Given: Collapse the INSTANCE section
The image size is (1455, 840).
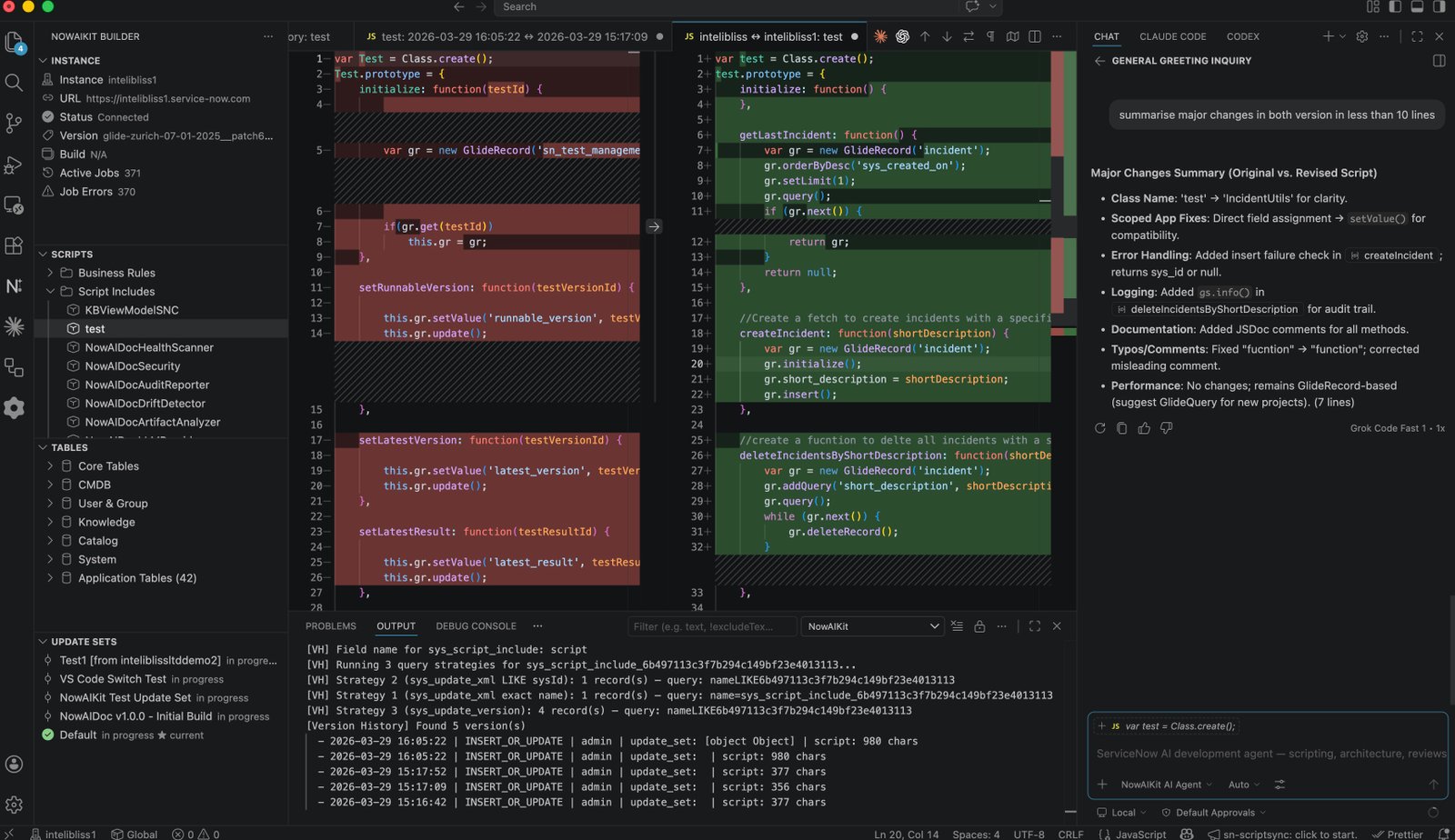Looking at the screenshot, I should click(43, 61).
